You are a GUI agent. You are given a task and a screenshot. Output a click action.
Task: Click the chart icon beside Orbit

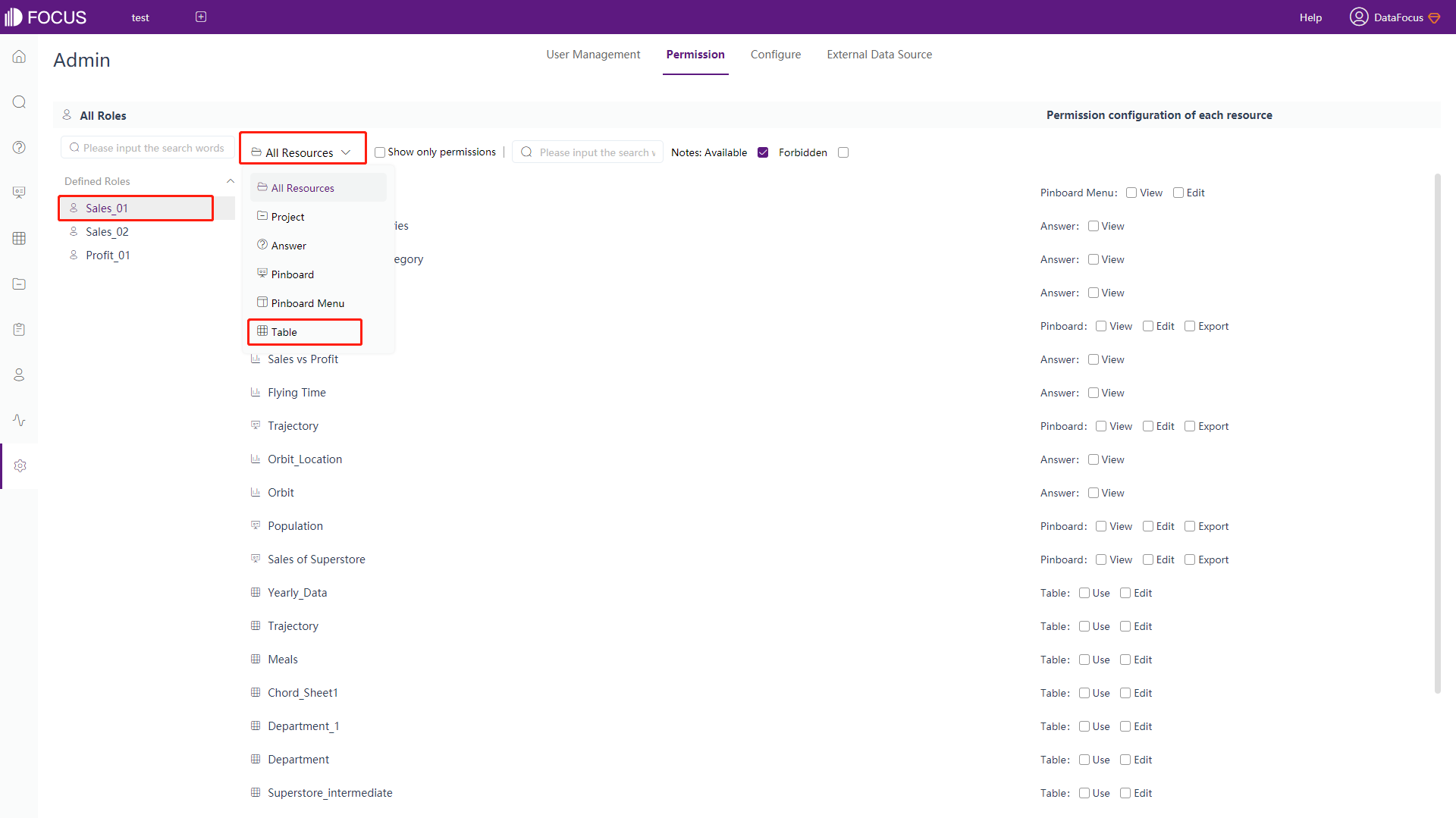click(256, 492)
